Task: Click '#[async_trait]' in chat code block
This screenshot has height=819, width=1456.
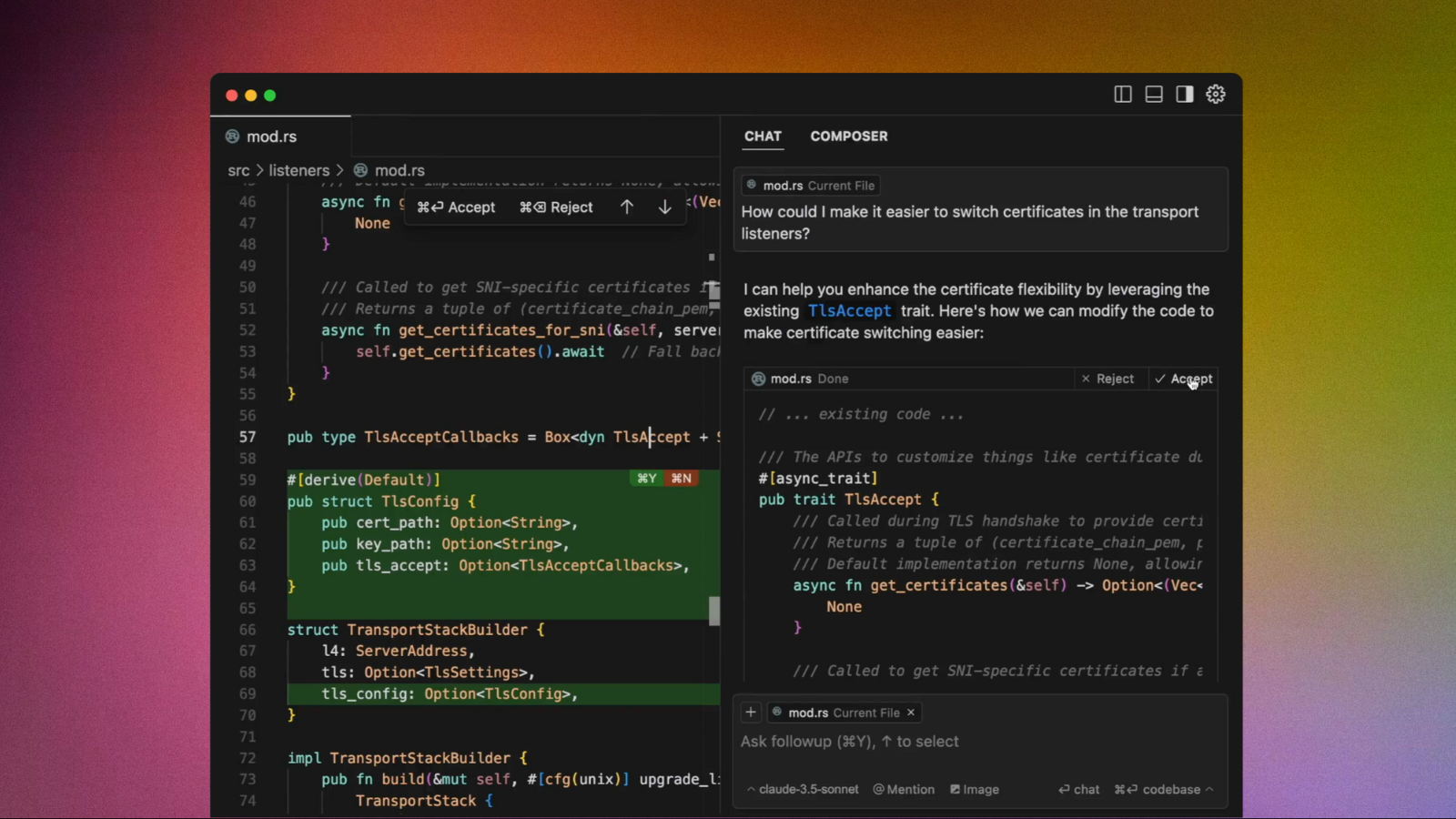Action: (818, 478)
